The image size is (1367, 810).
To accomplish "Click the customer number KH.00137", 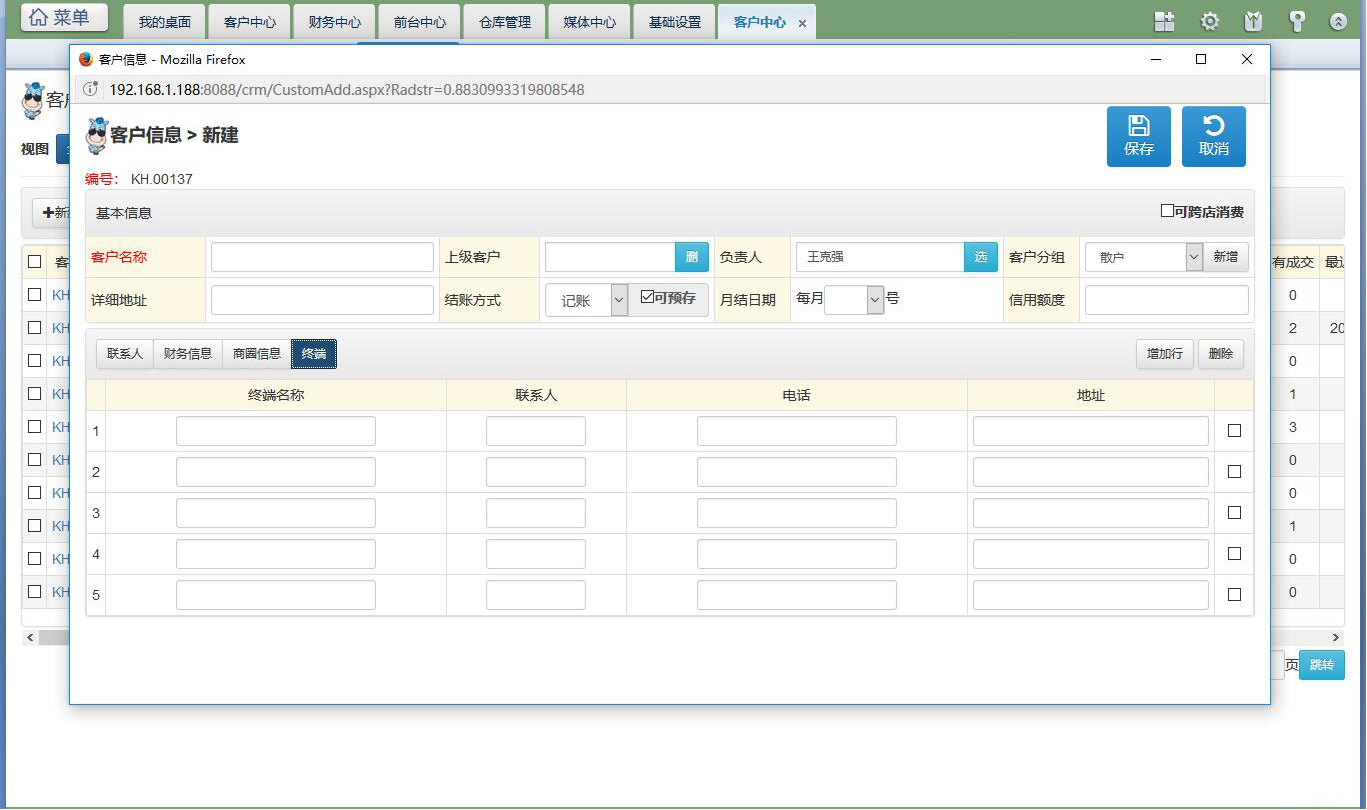I will 162,179.
